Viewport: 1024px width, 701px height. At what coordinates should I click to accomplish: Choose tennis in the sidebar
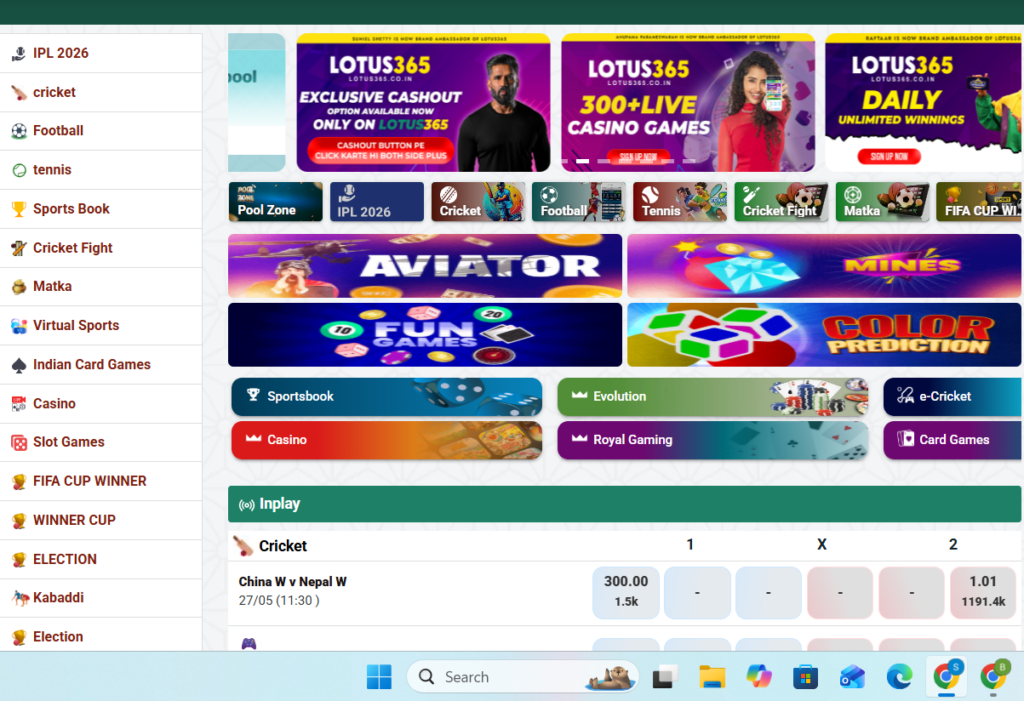pyautogui.click(x=101, y=170)
